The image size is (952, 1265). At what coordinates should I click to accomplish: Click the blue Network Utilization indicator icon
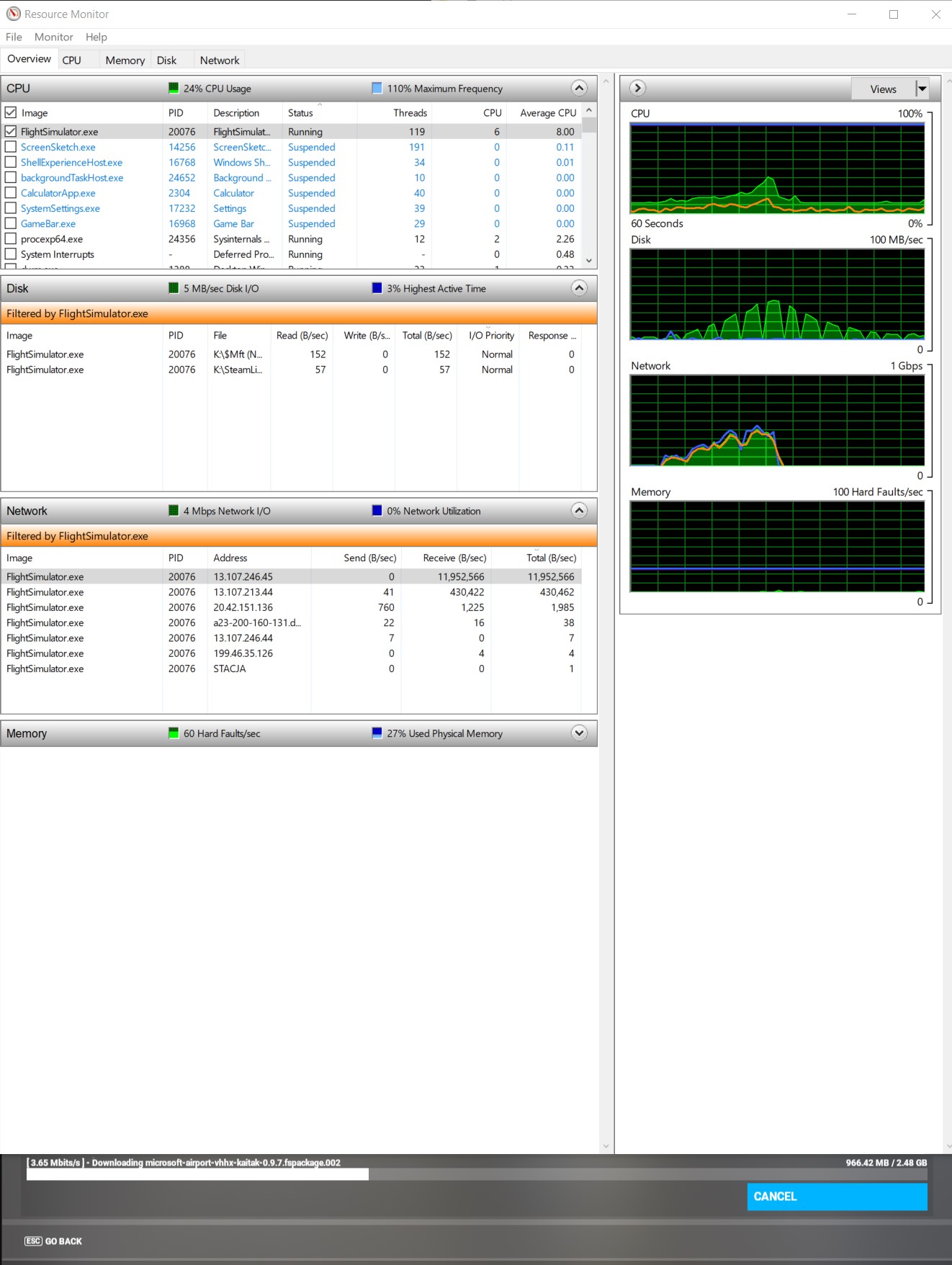[x=377, y=511]
